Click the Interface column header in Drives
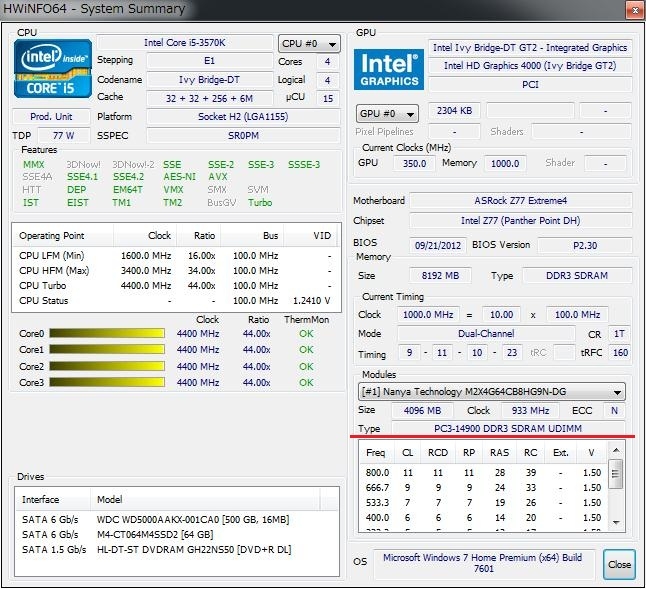This screenshot has width=646, height=589. coord(52,499)
